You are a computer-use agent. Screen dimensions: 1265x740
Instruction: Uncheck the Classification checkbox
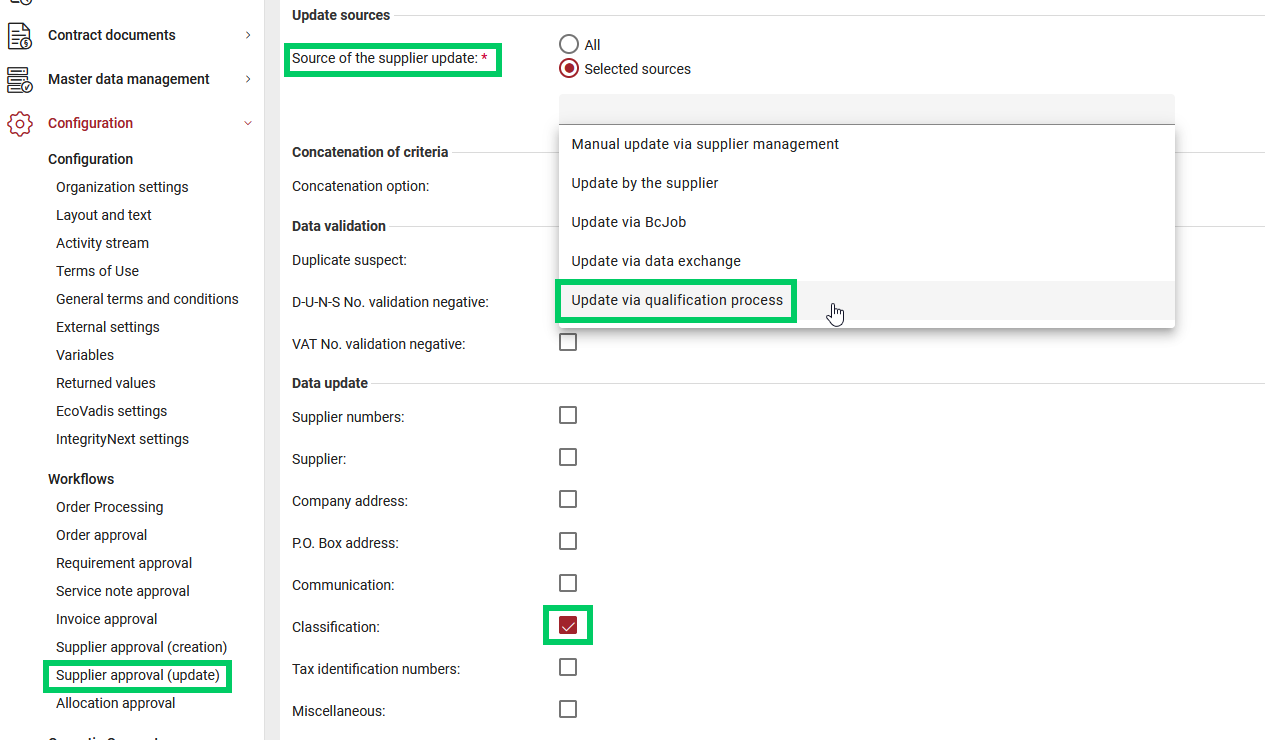pos(568,626)
